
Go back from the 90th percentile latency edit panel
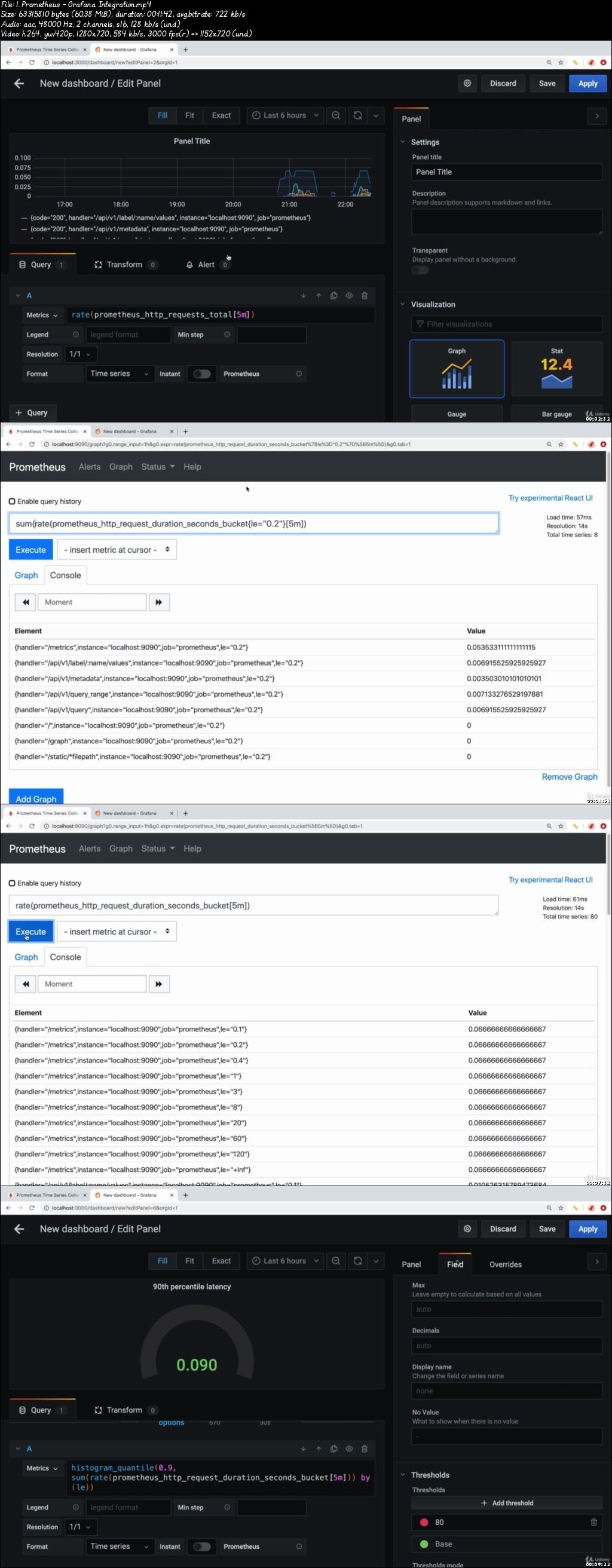(x=19, y=1229)
